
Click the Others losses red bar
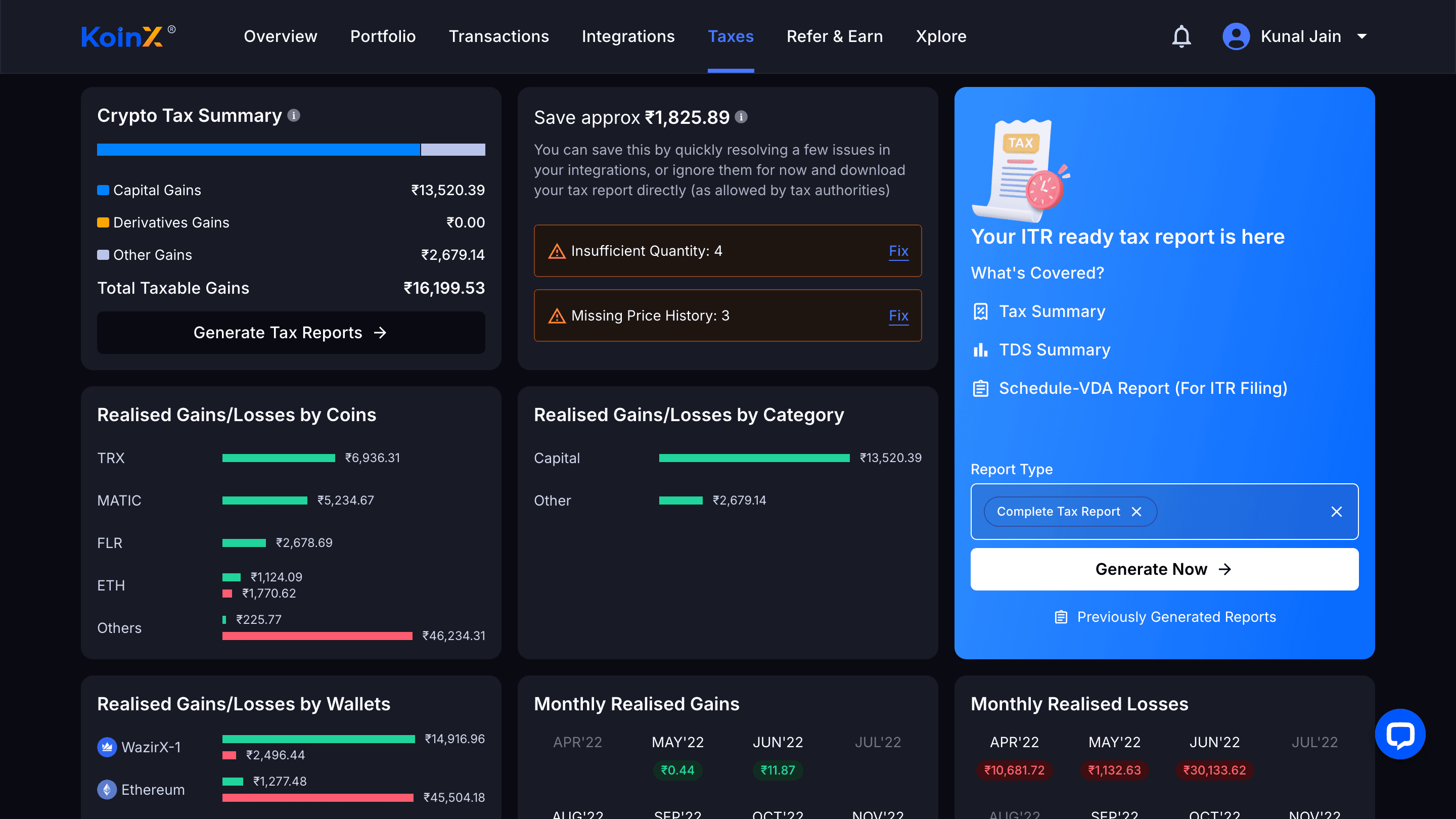(317, 636)
